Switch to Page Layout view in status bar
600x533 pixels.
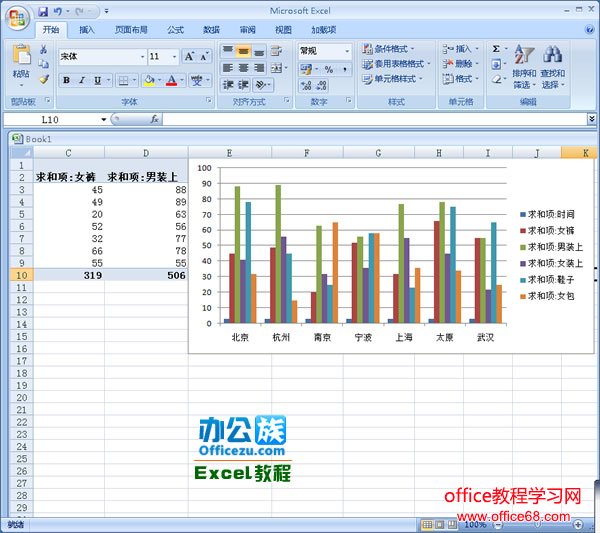[440, 524]
